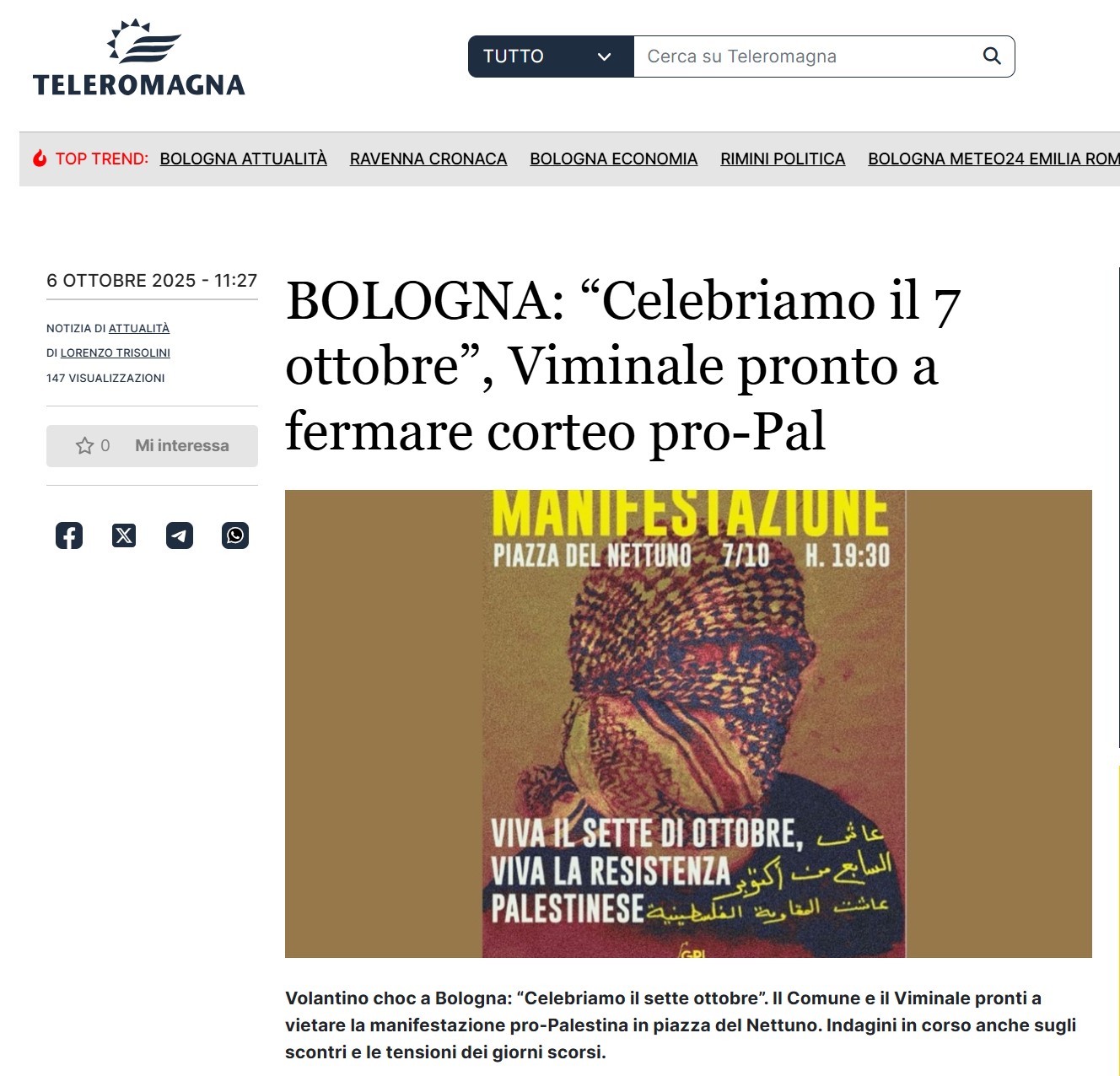
Task: Share the article via Telegram icon
Action: [x=180, y=535]
